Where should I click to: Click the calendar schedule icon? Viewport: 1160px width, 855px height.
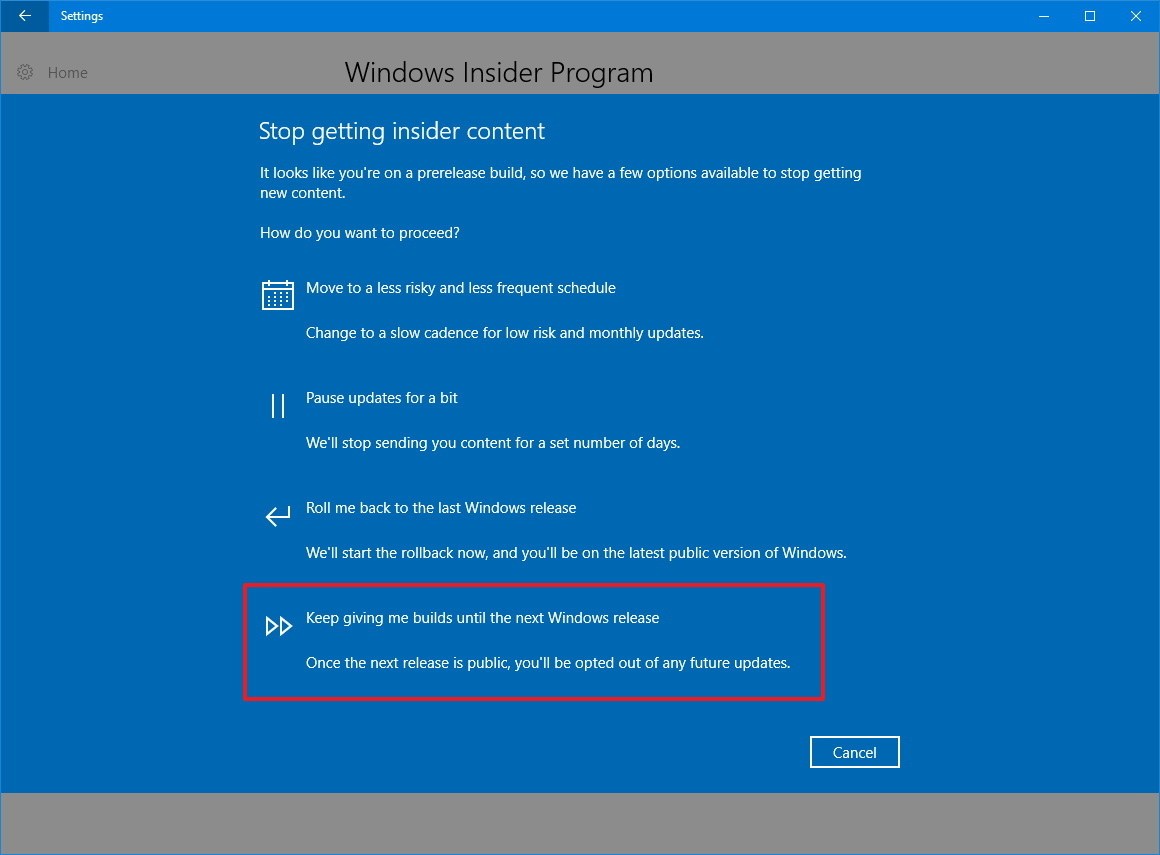277,295
